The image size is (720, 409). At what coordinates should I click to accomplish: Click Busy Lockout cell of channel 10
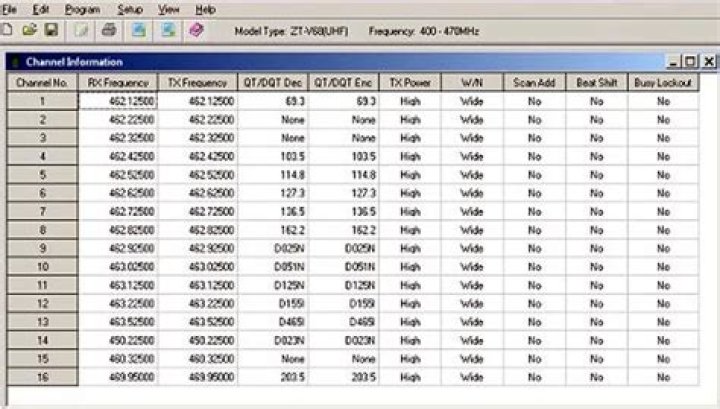pyautogui.click(x=663, y=266)
